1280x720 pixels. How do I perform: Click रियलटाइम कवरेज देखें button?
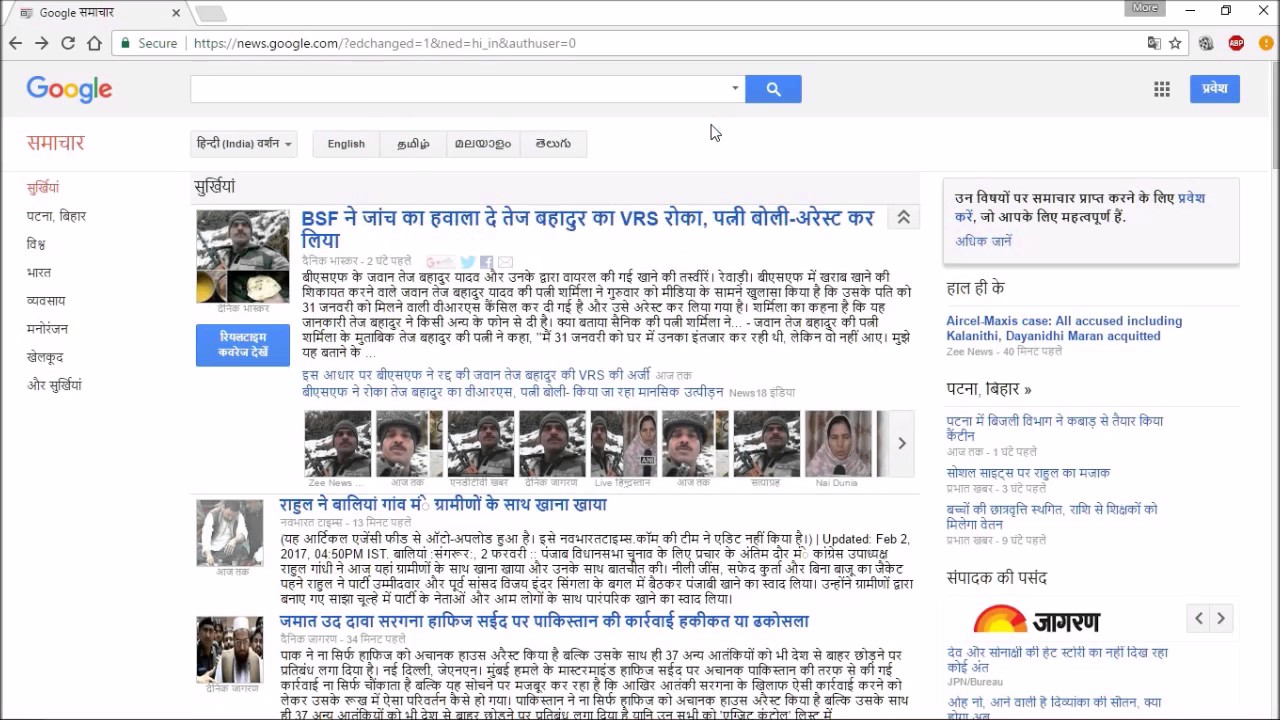(x=243, y=345)
